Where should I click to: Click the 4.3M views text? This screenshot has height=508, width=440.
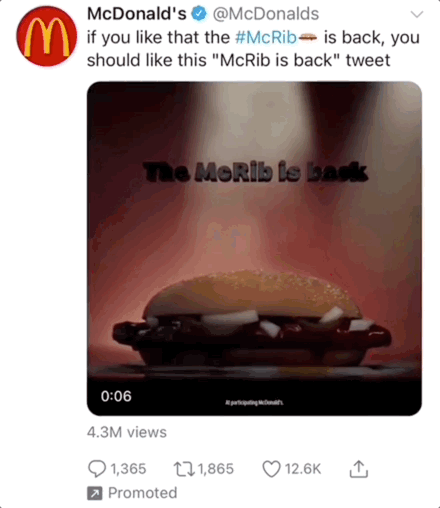[x=127, y=432]
